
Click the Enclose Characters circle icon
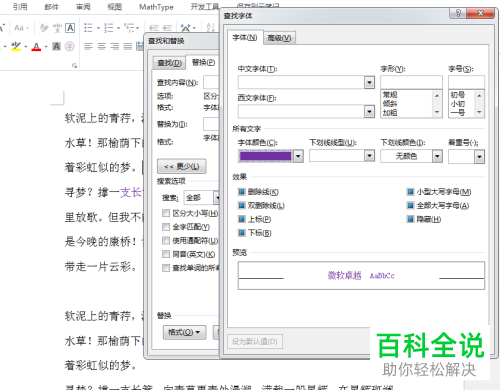tap(70, 46)
